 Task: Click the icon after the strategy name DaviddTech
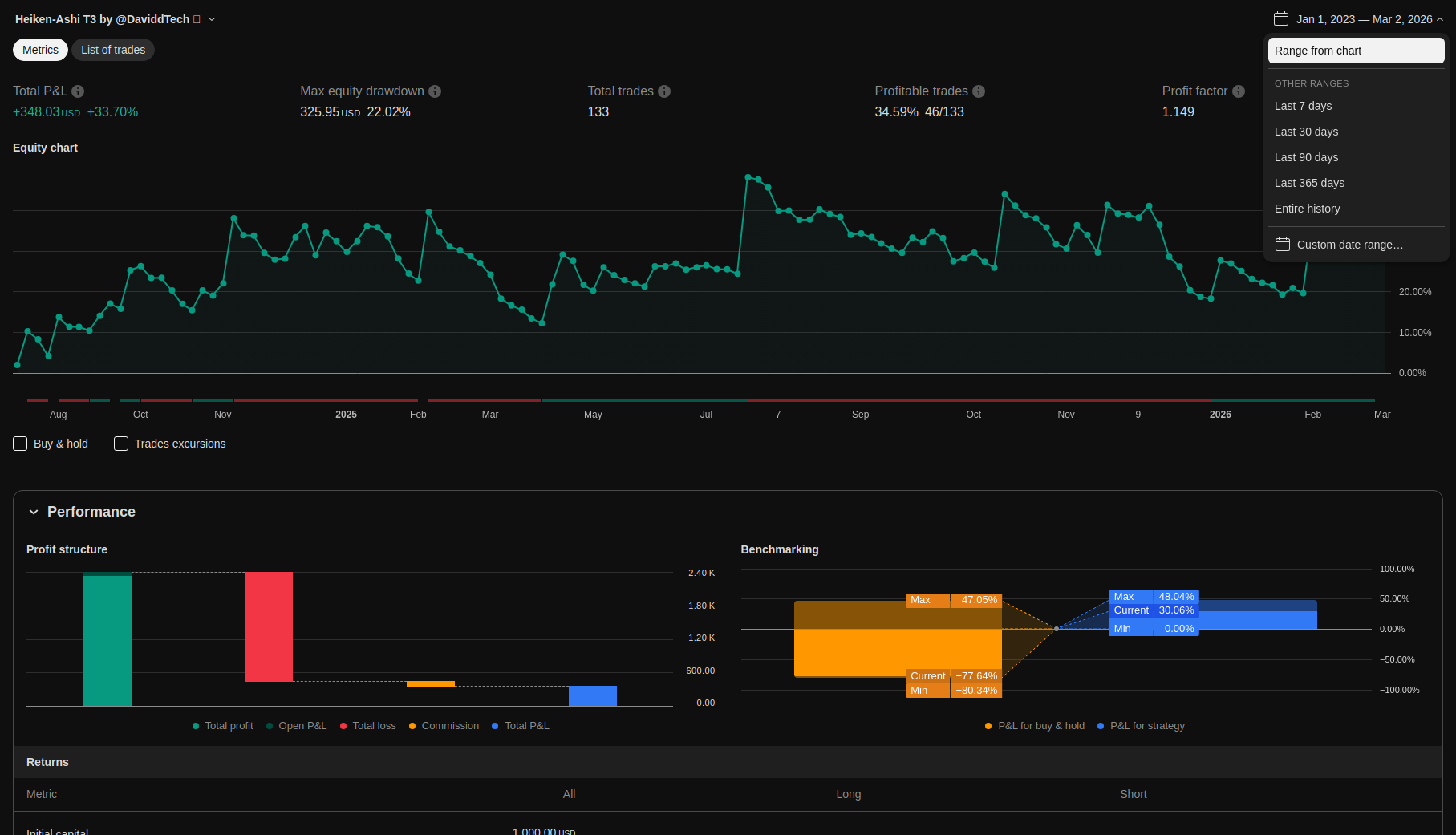pos(197,19)
